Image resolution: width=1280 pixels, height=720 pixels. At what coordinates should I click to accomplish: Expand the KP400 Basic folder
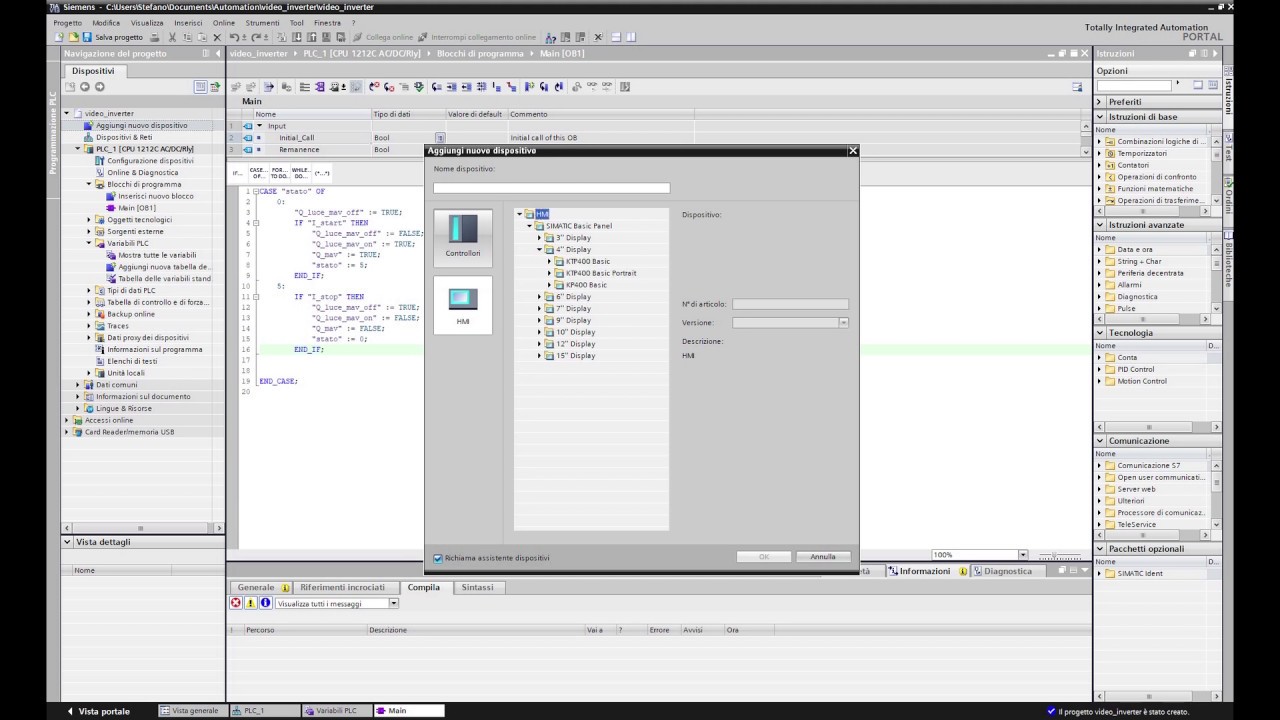point(550,285)
